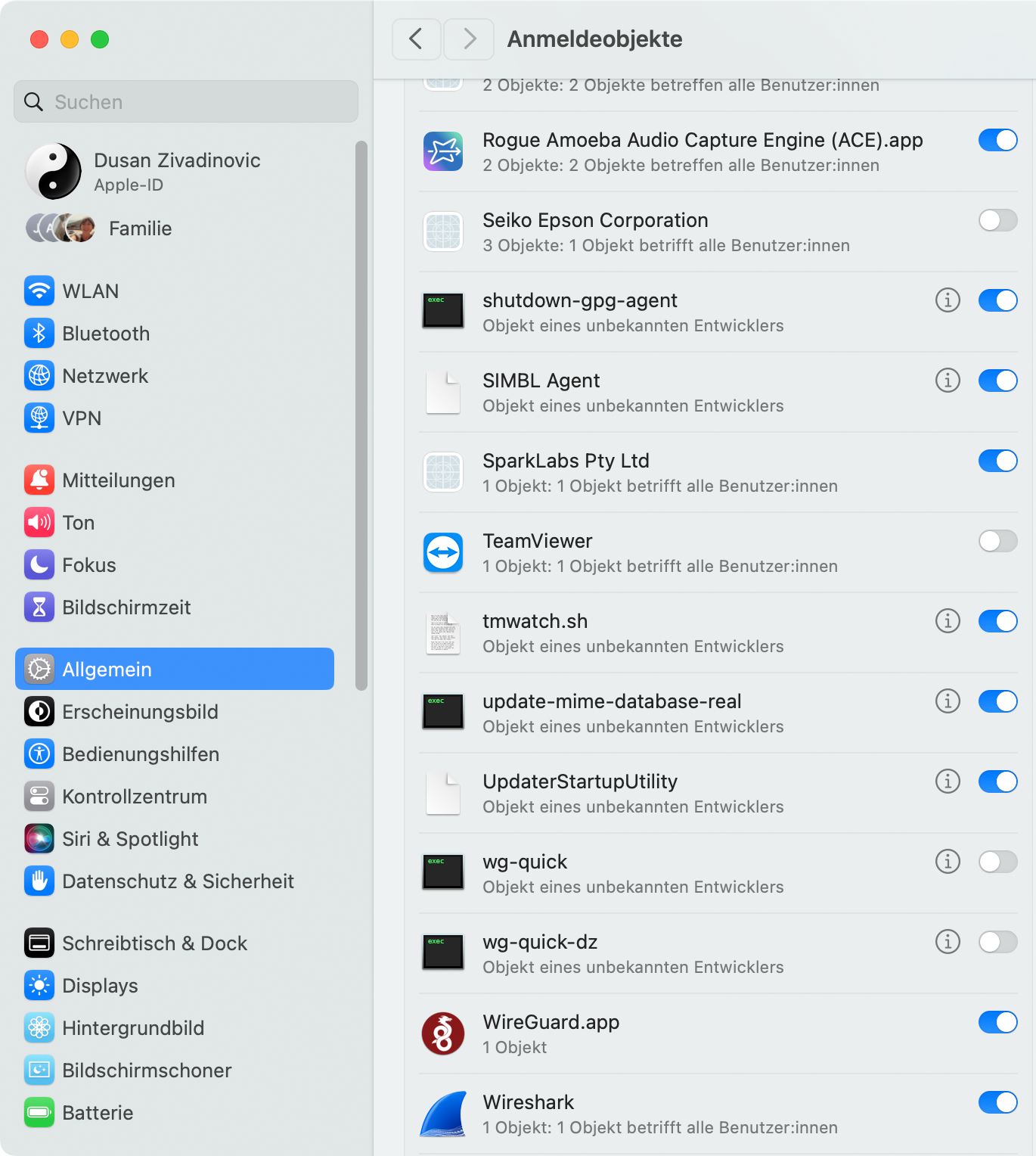Image resolution: width=1036 pixels, height=1156 pixels.
Task: Open WLAN settings via its Wi-Fi icon
Action: [x=39, y=291]
